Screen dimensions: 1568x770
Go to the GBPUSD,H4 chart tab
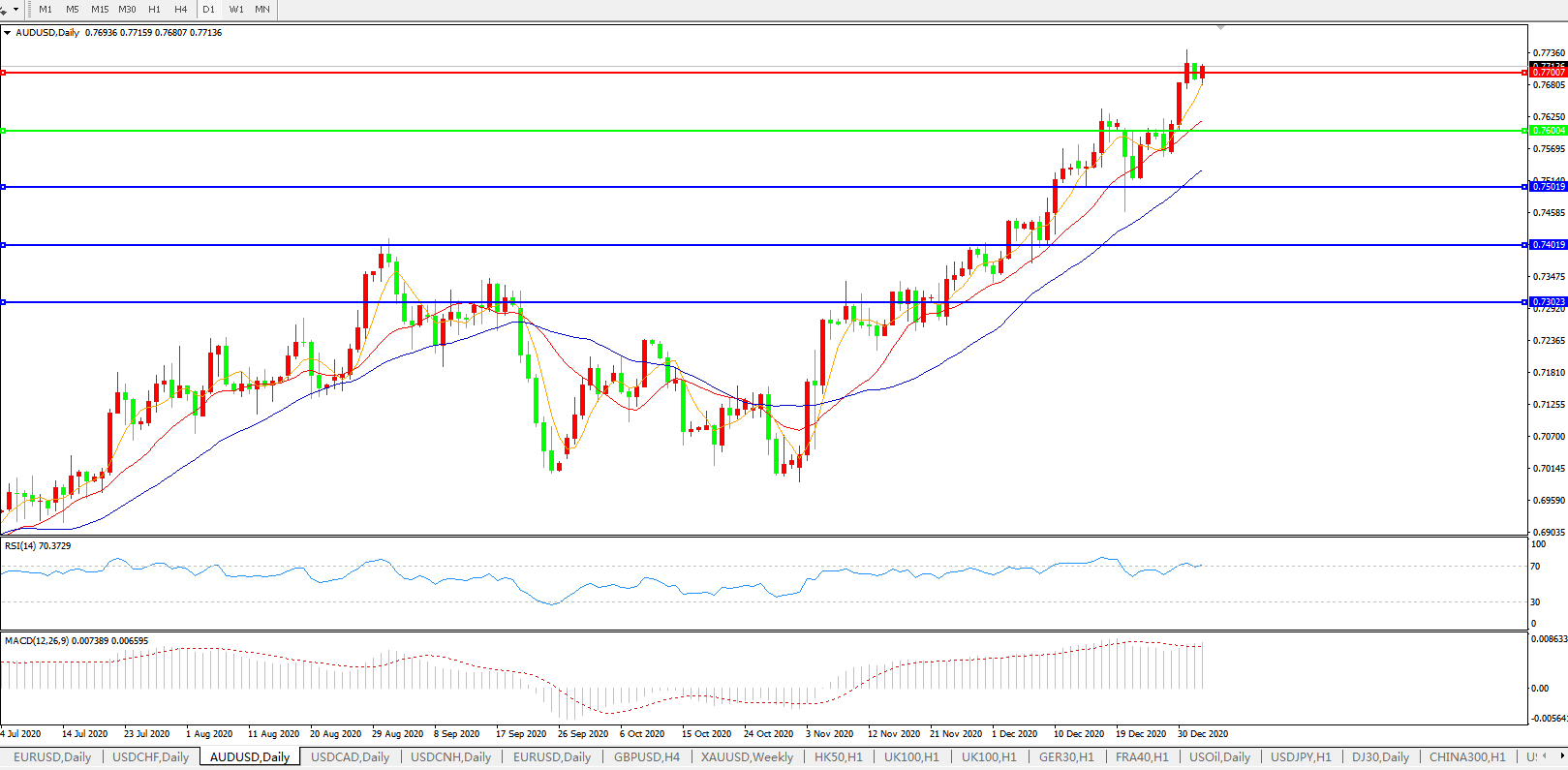647,757
